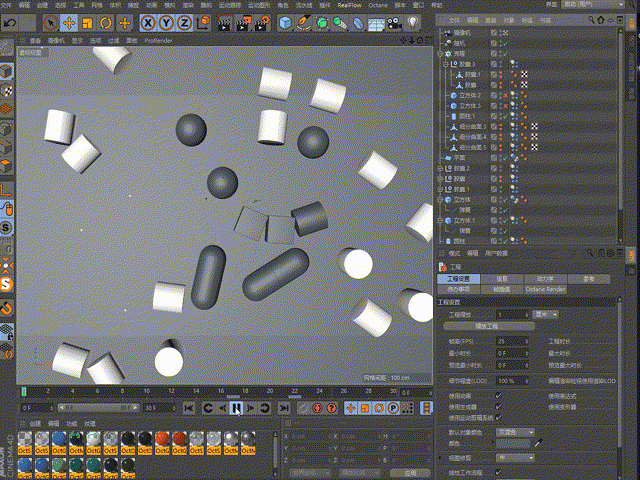The image size is (640, 480).
Task: Click the Object Manager search magnifier icon
Action: point(591,20)
